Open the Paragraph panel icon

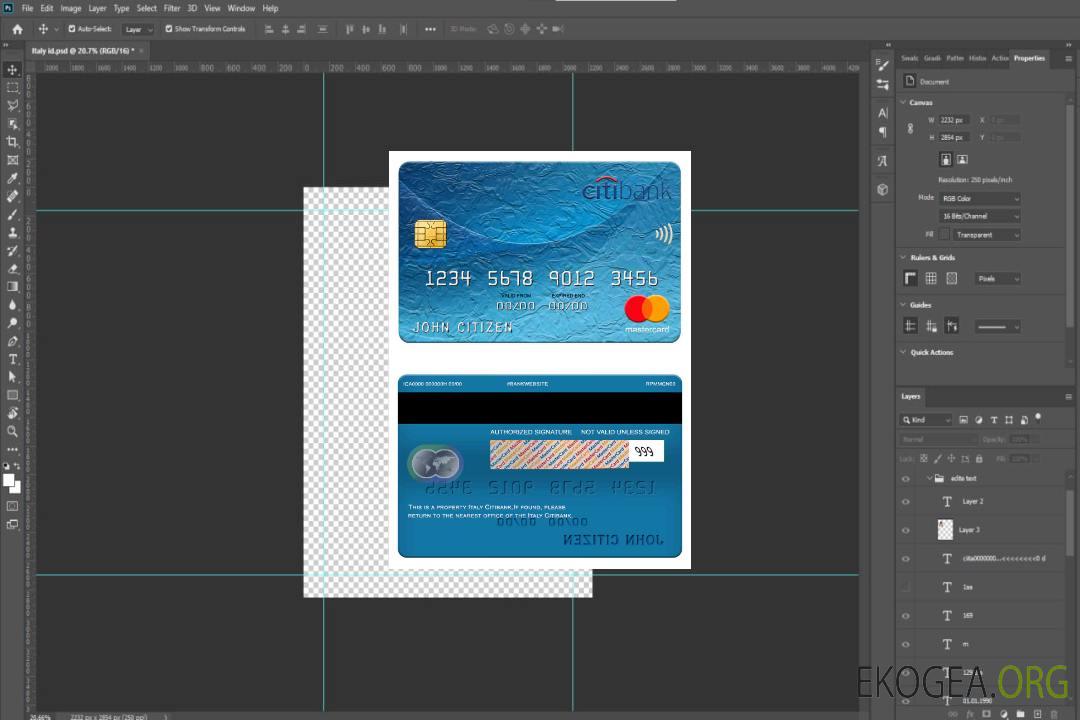[882, 132]
